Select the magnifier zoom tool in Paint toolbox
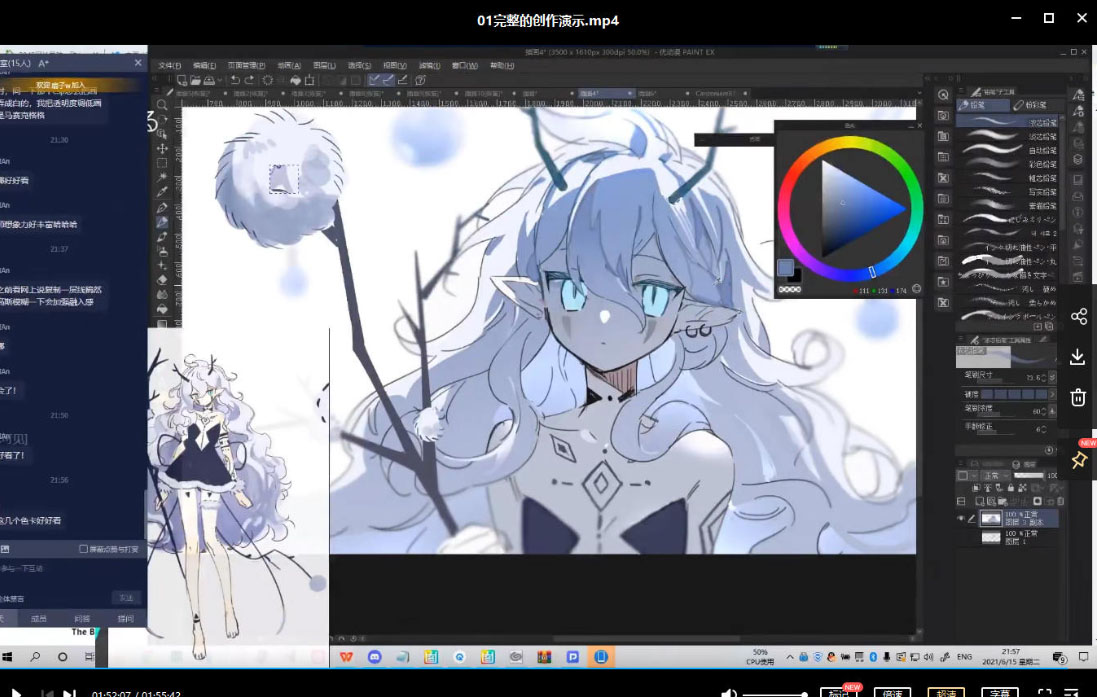Viewport: 1098px width, 697px height. pos(162,105)
